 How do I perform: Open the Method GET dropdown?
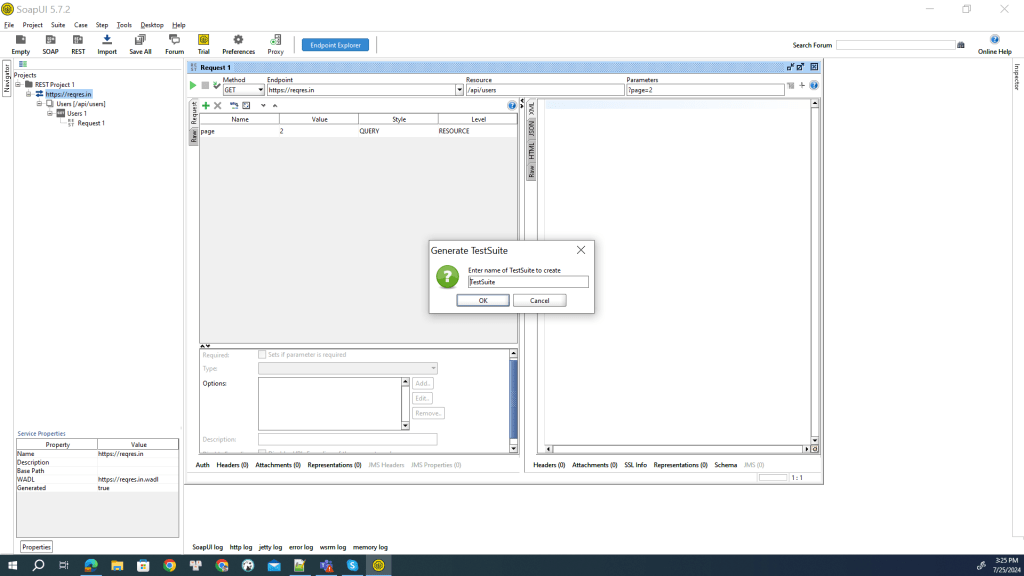[x=260, y=90]
